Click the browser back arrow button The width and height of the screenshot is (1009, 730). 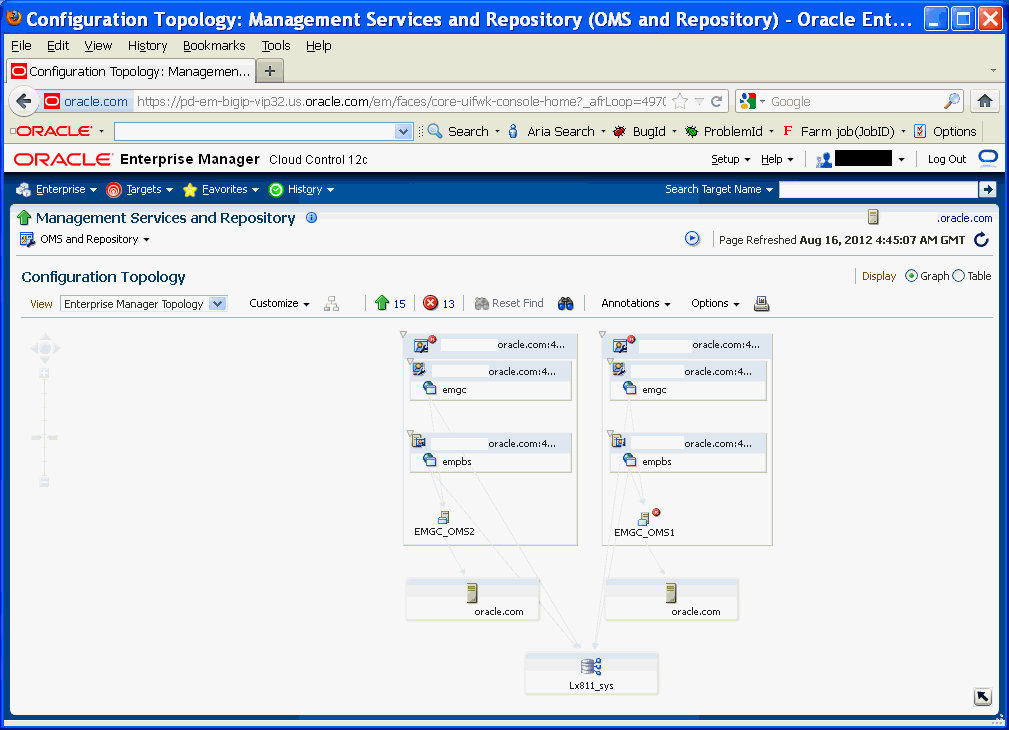[24, 101]
